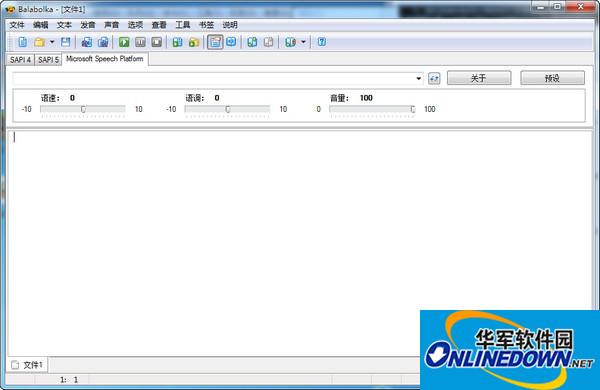Click the 预设 button
600x390 pixels.
pos(552,78)
